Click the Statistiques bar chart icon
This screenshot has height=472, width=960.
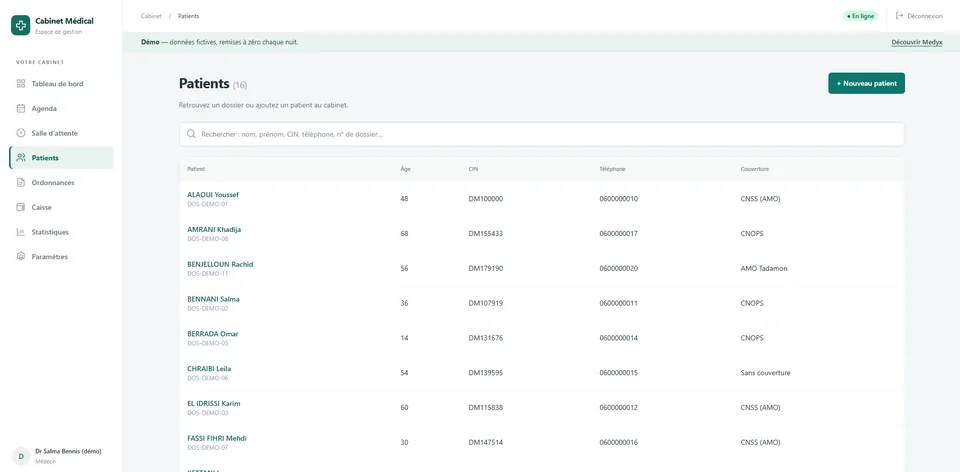21,232
